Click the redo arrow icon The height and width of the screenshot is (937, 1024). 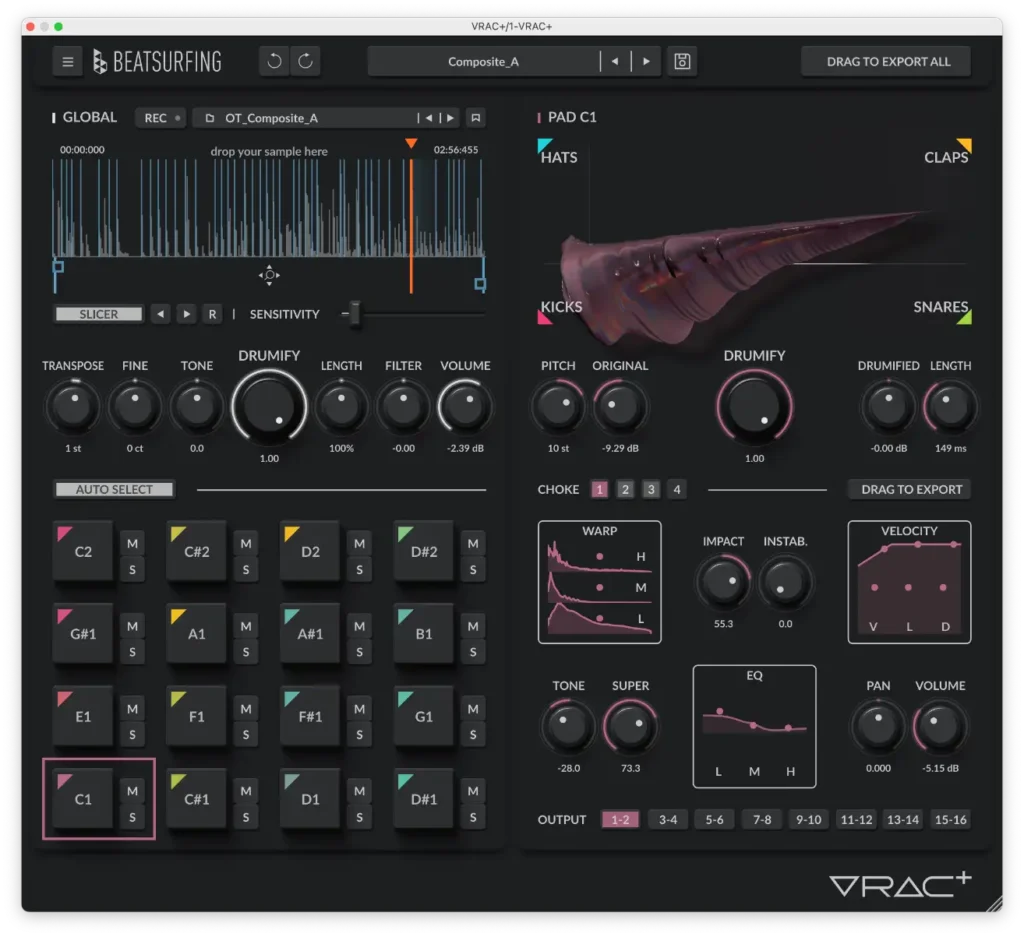305,61
